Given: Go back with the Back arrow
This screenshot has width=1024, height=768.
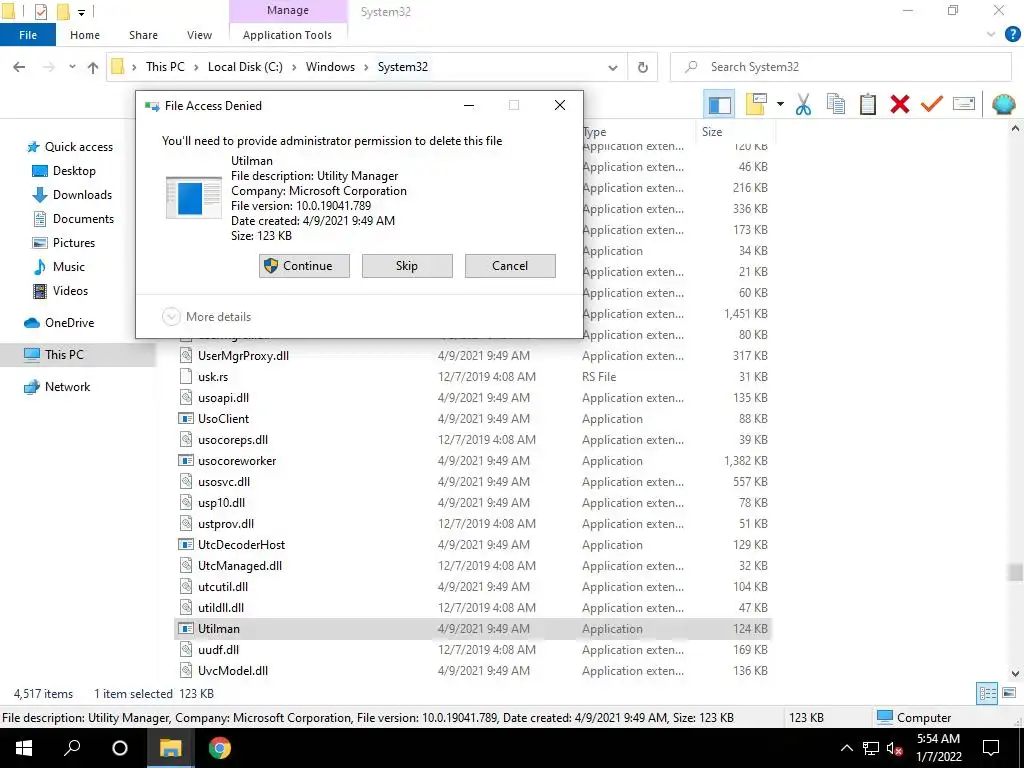Looking at the screenshot, I should point(19,67).
